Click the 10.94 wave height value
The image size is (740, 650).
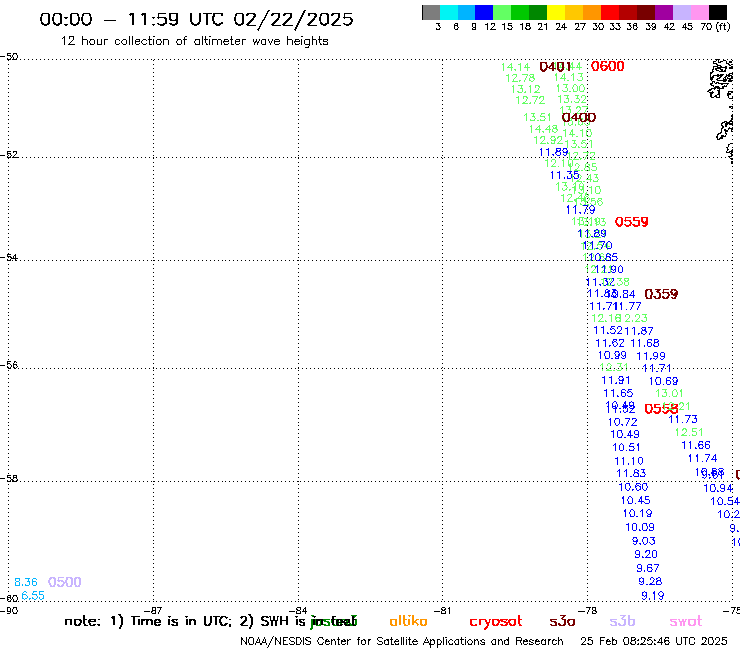click(x=718, y=489)
